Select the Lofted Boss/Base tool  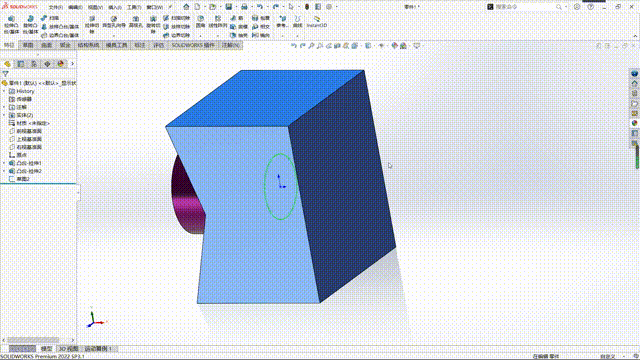click(x=60, y=27)
